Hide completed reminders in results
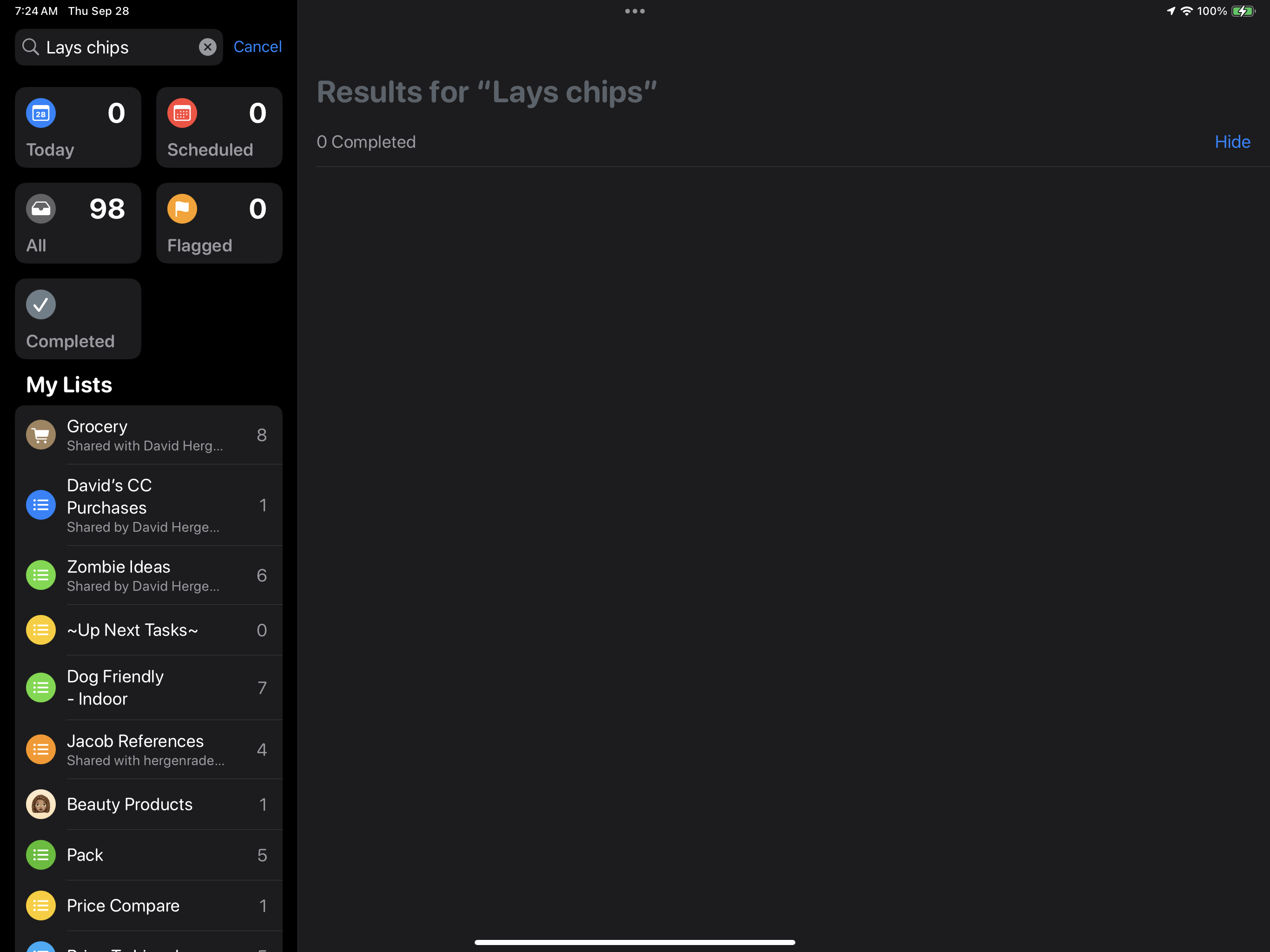The width and height of the screenshot is (1270, 952). pos(1232,142)
